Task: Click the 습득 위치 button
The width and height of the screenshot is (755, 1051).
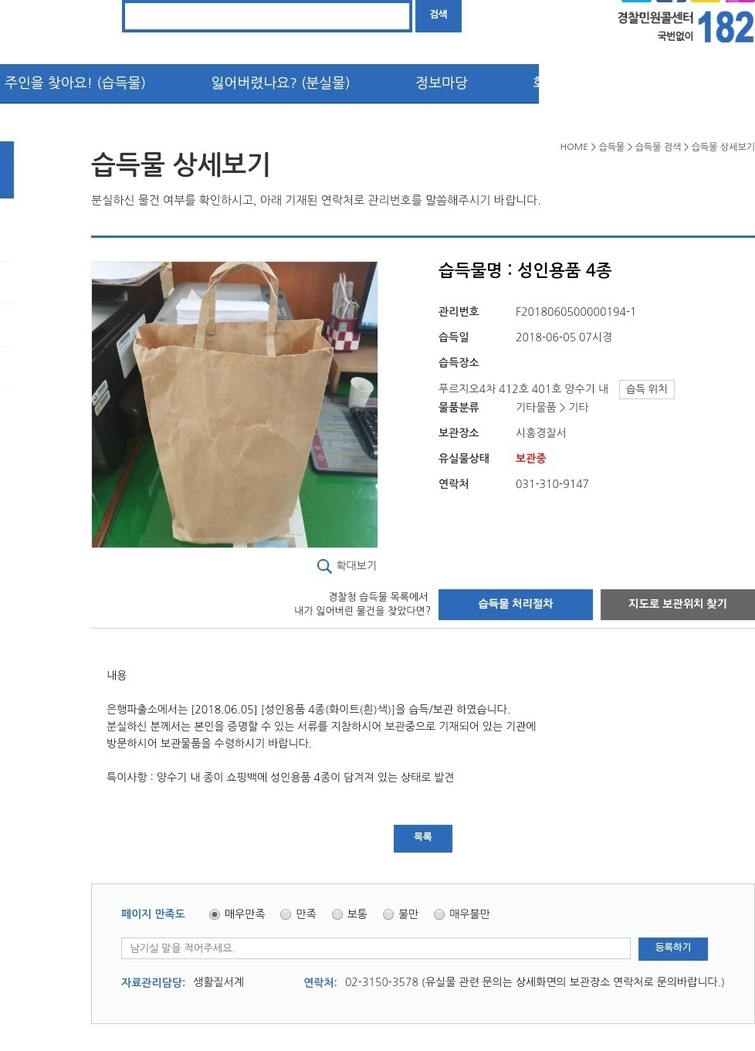Action: tap(646, 389)
